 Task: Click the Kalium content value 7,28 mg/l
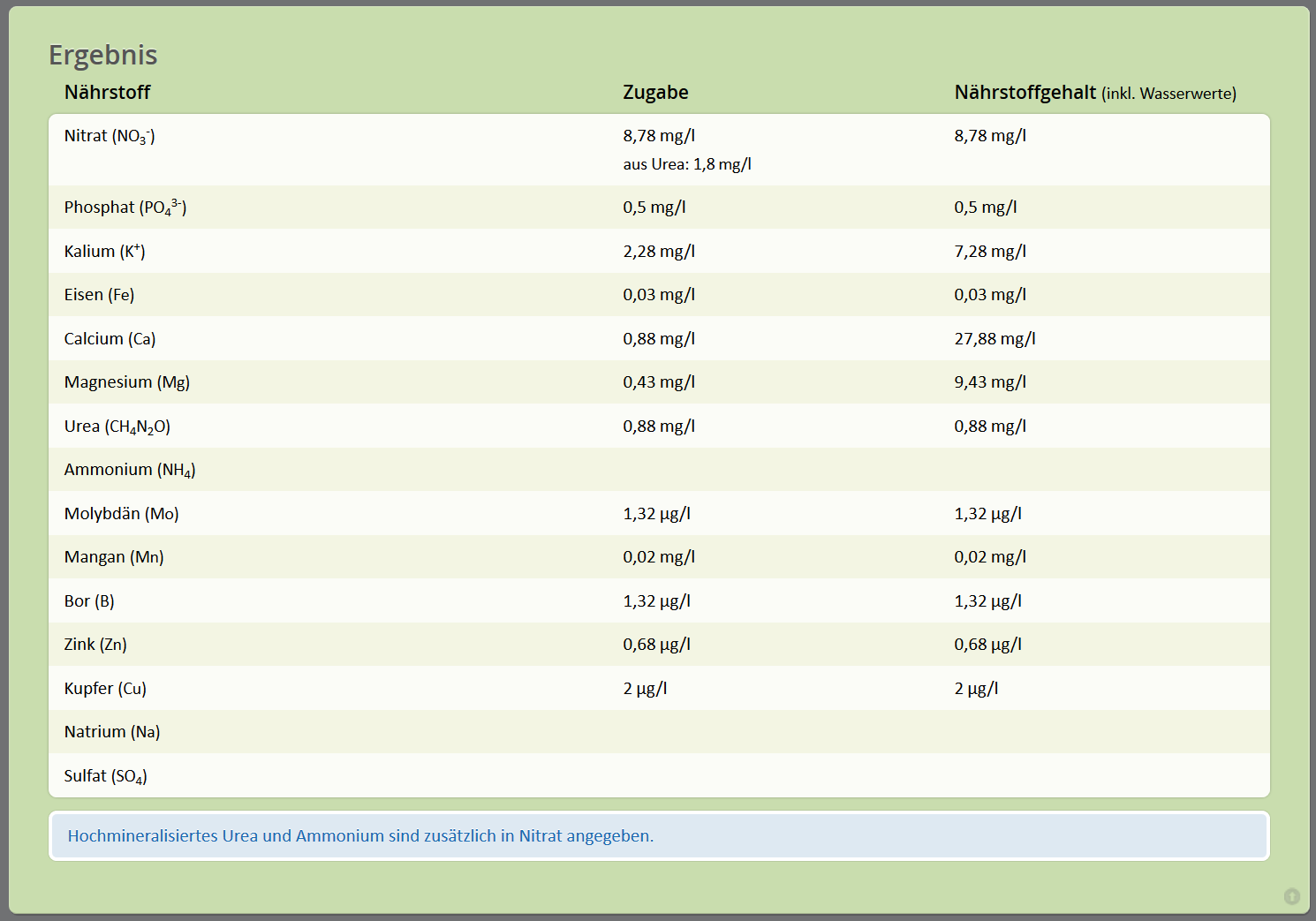pos(990,252)
